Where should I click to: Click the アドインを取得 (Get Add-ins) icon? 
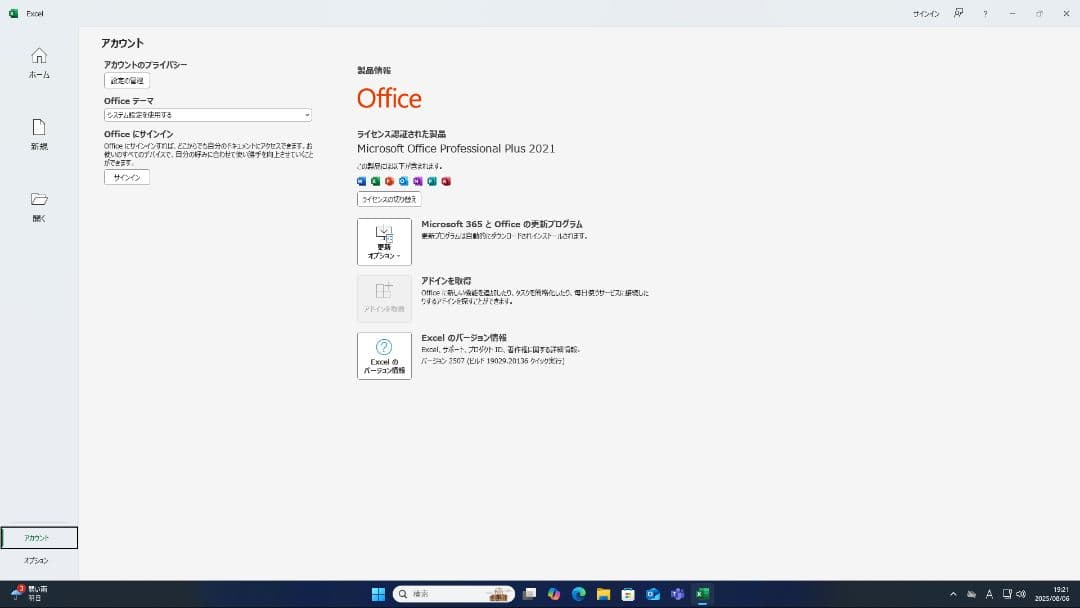(x=384, y=297)
